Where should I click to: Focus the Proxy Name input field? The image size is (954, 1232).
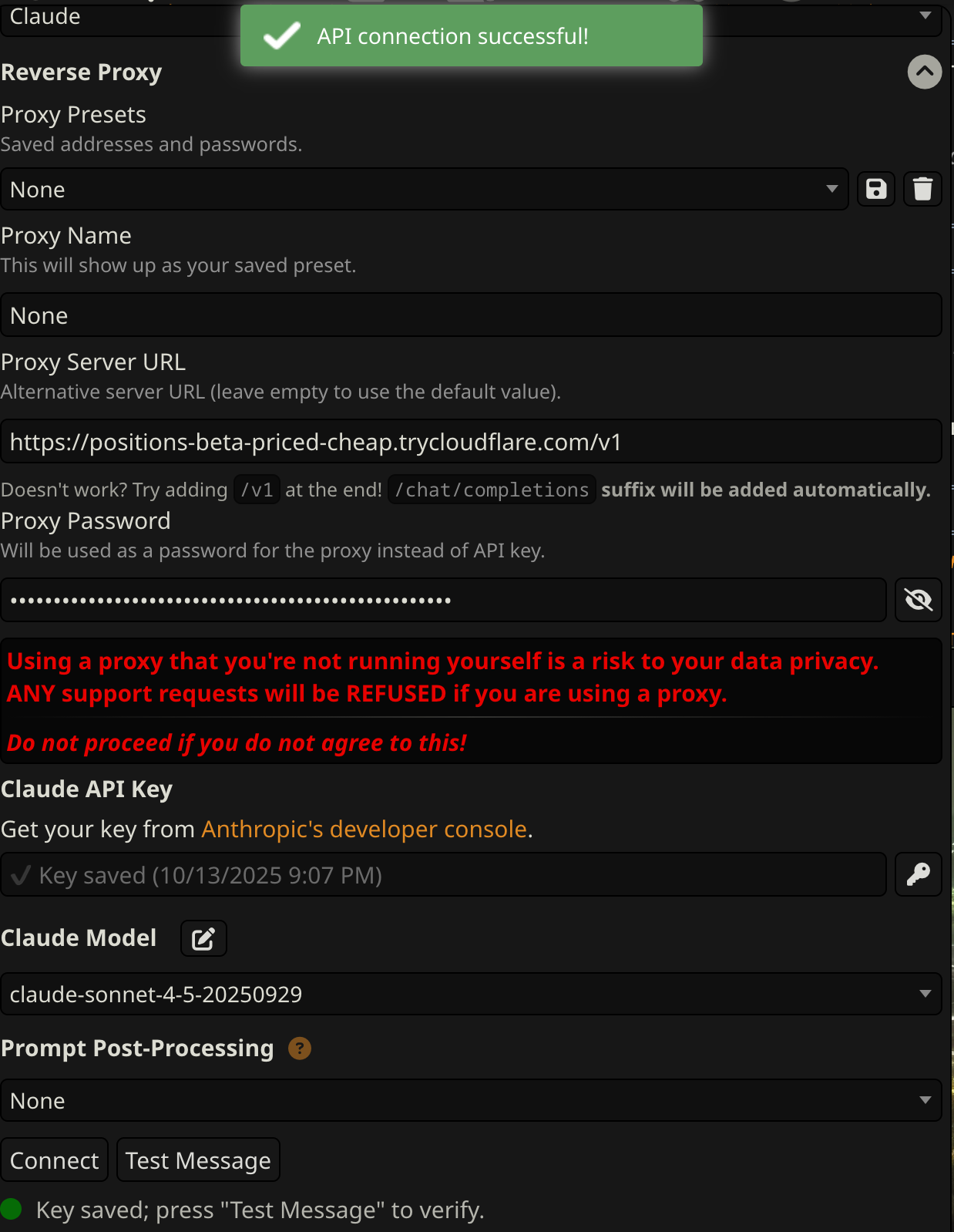point(470,315)
